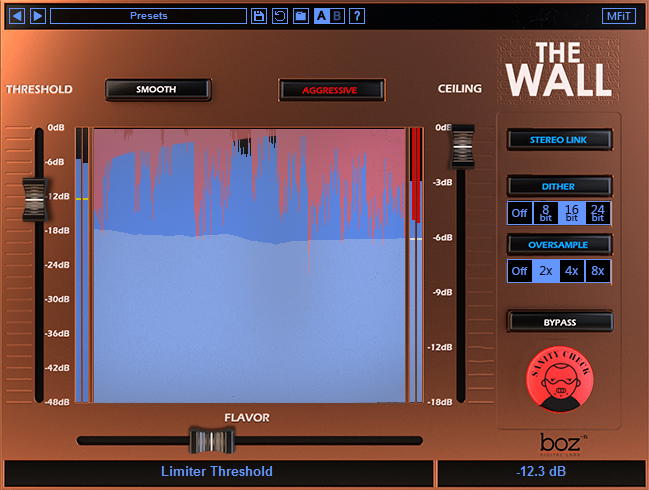
Task: Save preset with floppy disk icon
Action: (x=259, y=16)
